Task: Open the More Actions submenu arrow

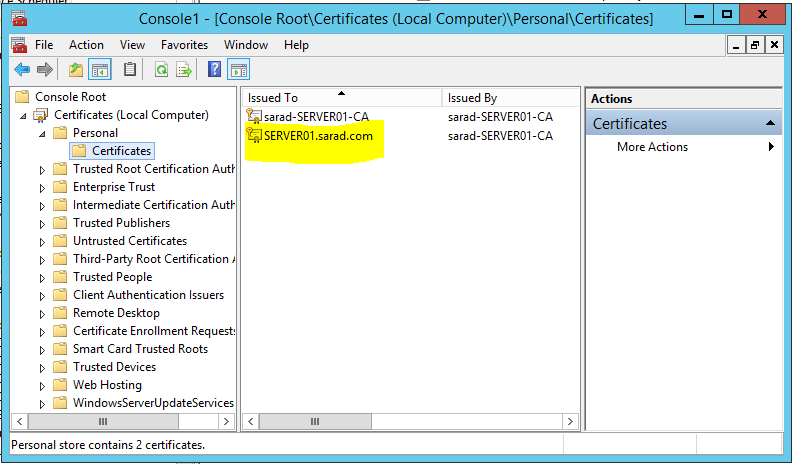Action: [x=771, y=147]
